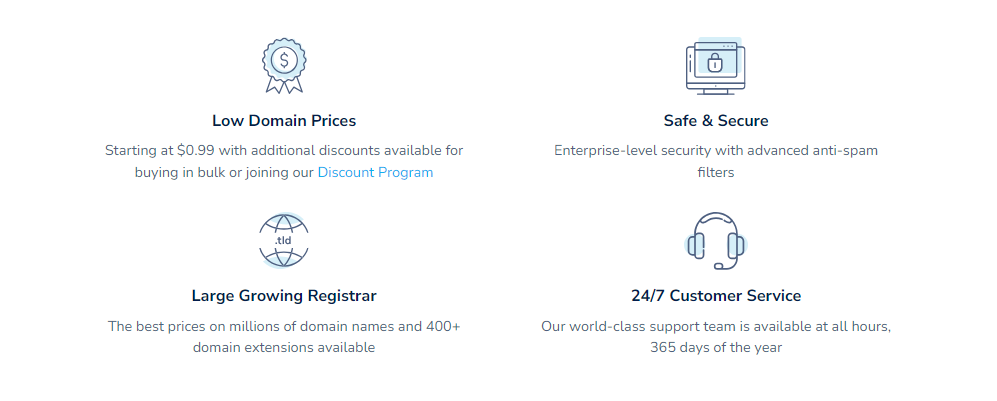Click the "24/7 Customer Service" heading

coord(716,296)
